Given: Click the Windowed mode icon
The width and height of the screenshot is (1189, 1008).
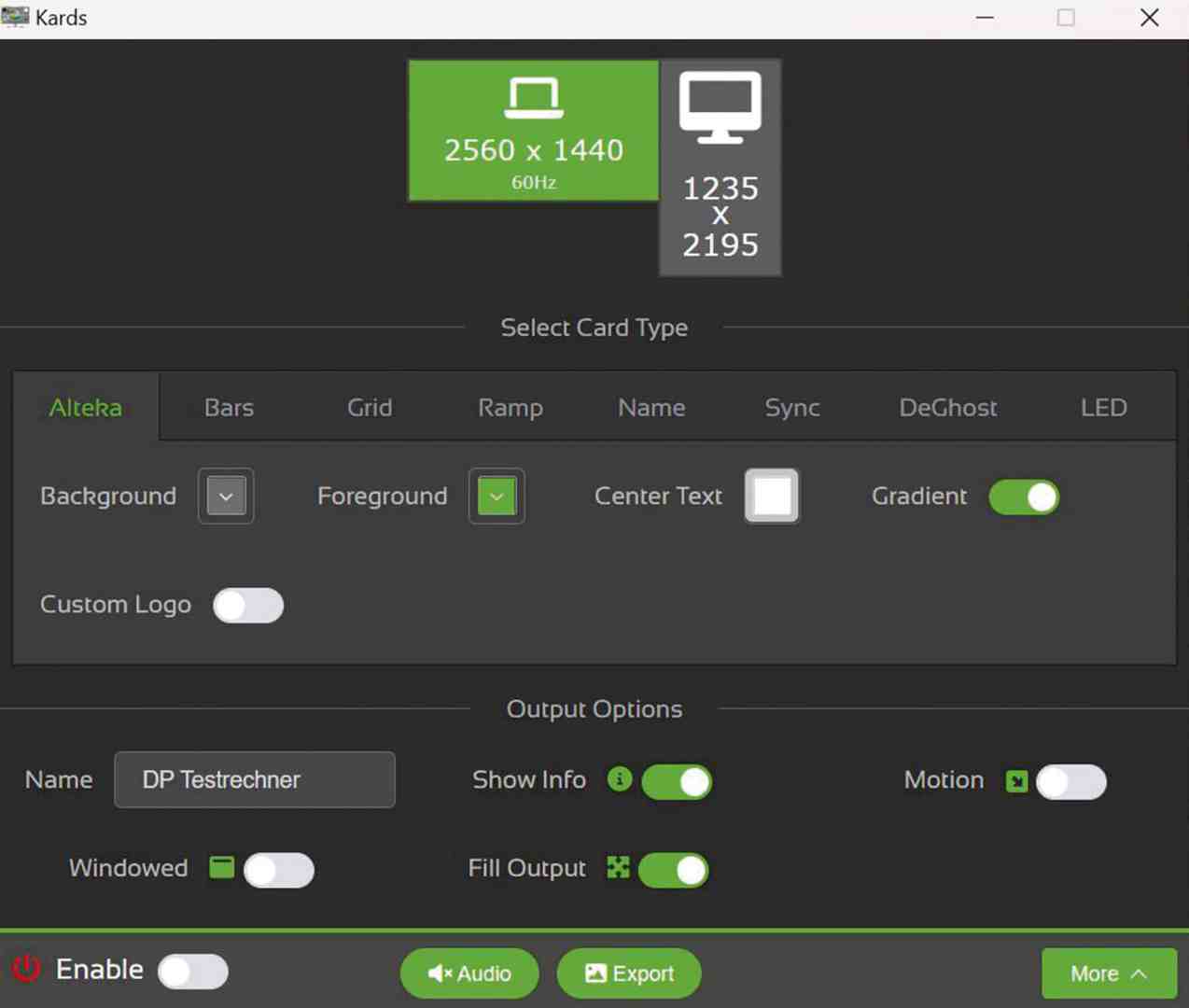Looking at the screenshot, I should pos(221,868).
